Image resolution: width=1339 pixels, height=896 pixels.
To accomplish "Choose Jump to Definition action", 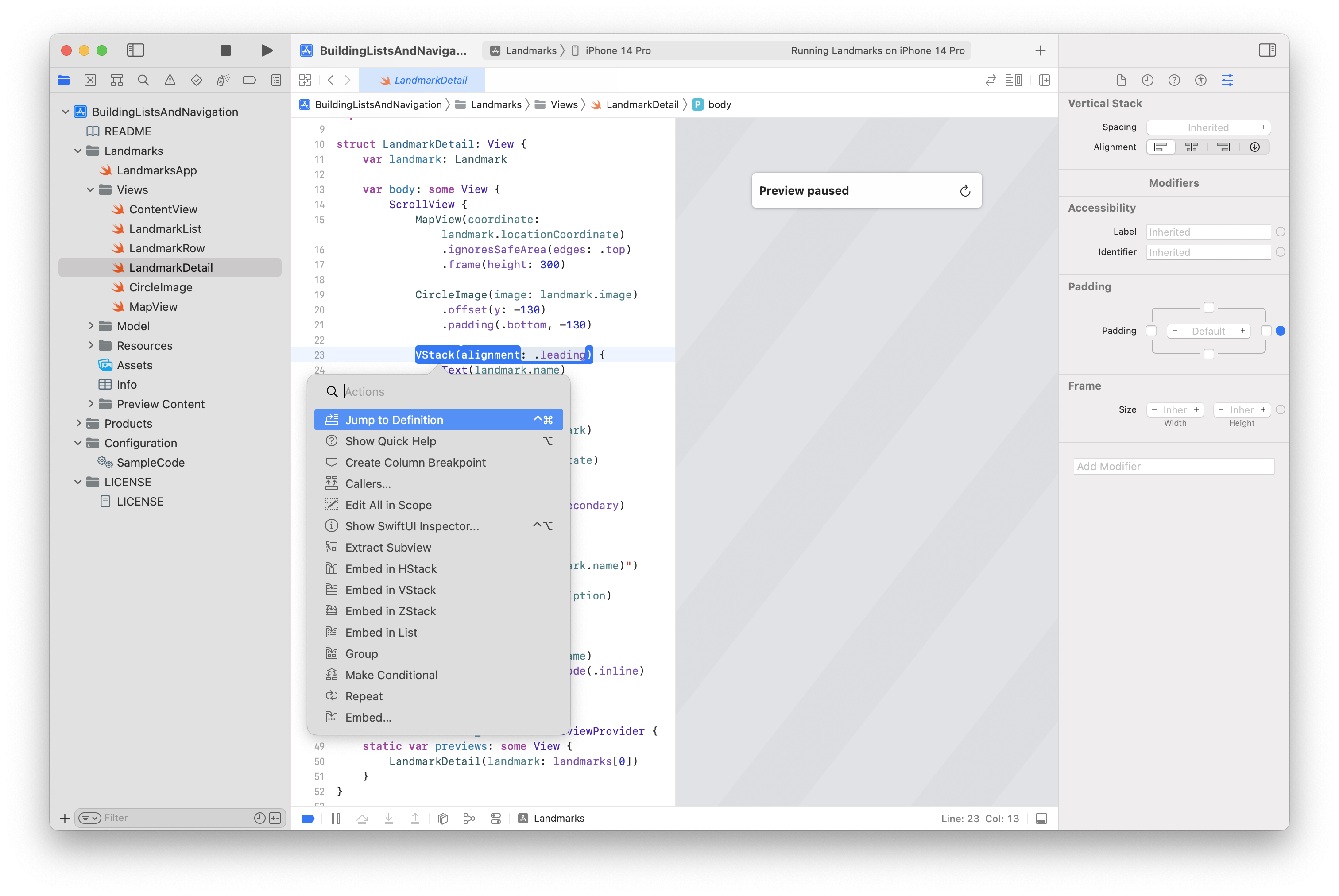I will coord(438,420).
